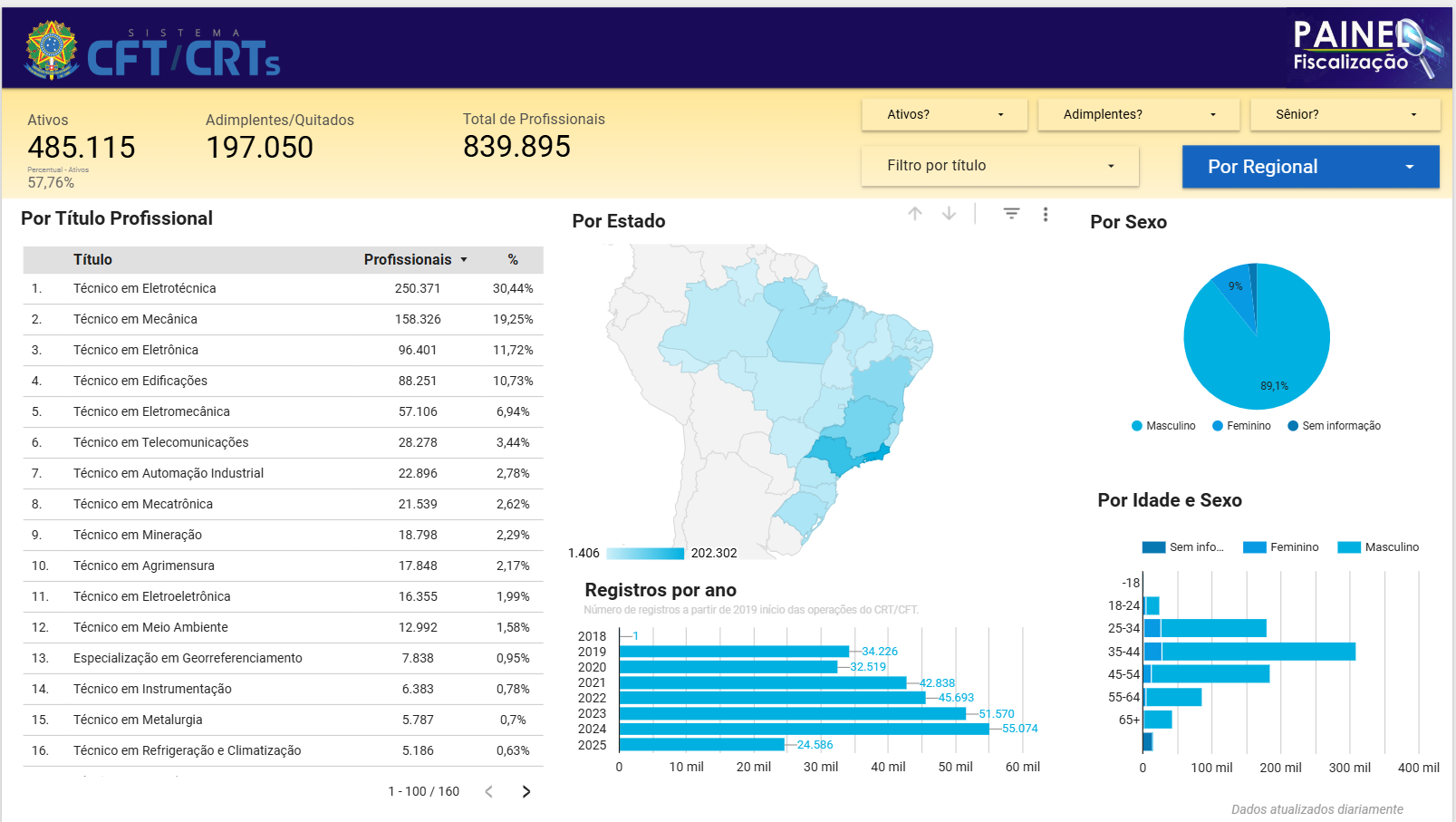This screenshot has width=1456, height=822.
Task: Click the drill up arrow on map
Action: 915,214
